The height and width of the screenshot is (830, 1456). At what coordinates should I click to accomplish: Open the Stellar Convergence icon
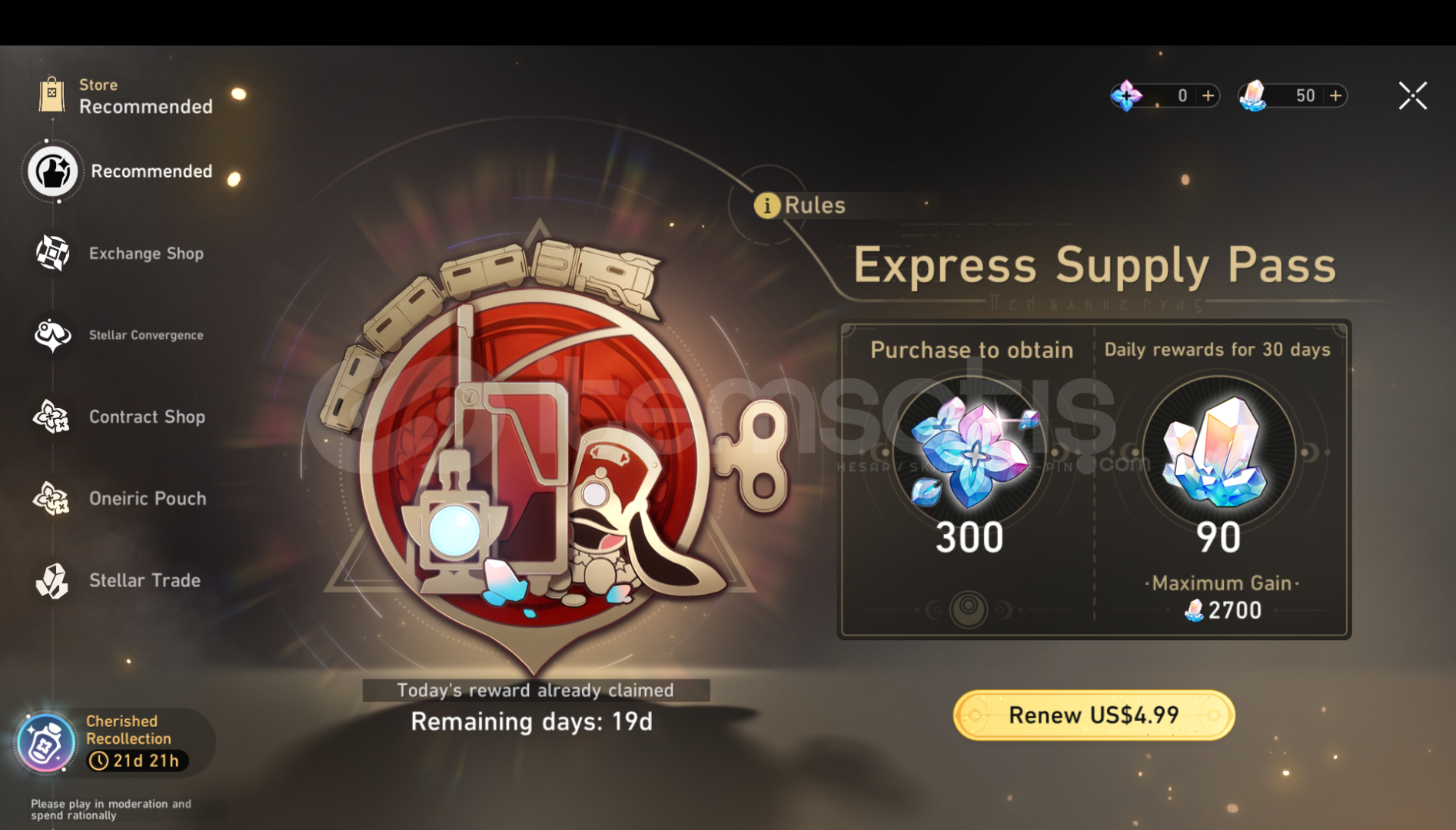[x=52, y=335]
